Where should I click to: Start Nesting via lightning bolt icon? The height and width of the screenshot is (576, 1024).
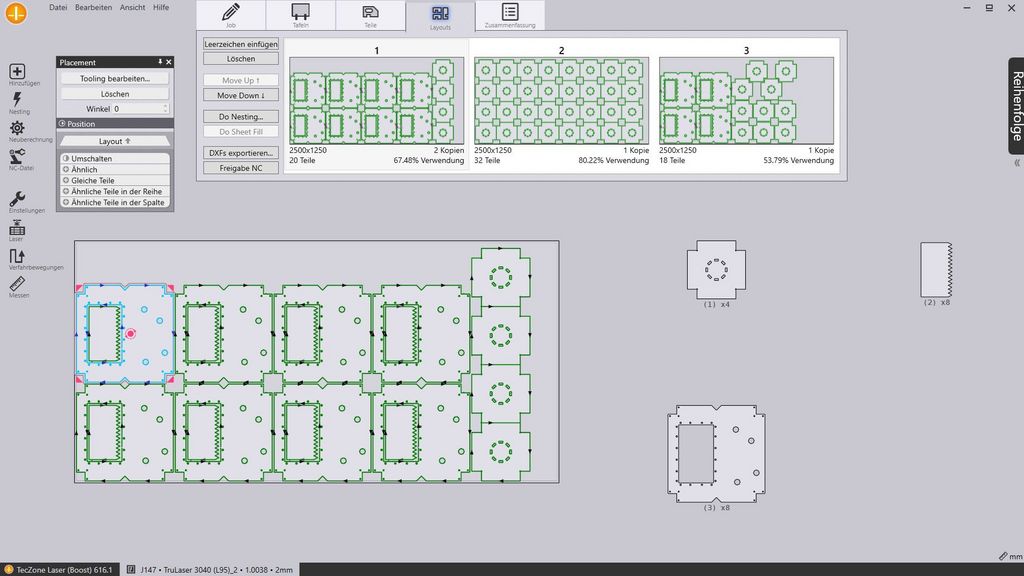coord(17,100)
